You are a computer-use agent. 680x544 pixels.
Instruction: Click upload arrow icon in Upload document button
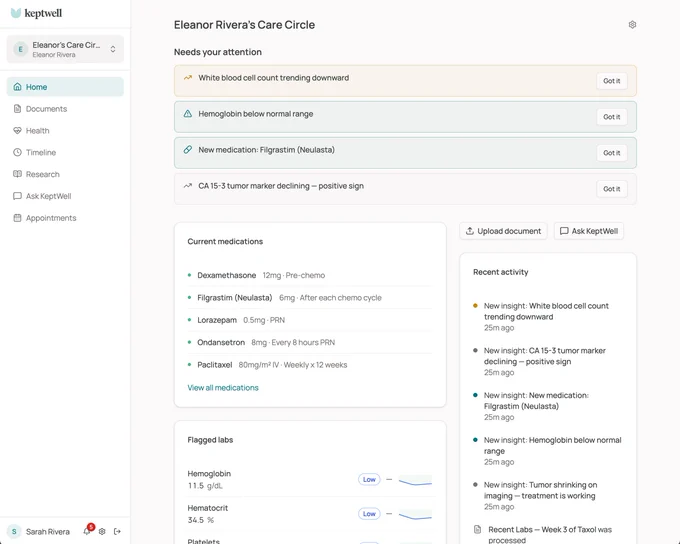[x=470, y=231]
